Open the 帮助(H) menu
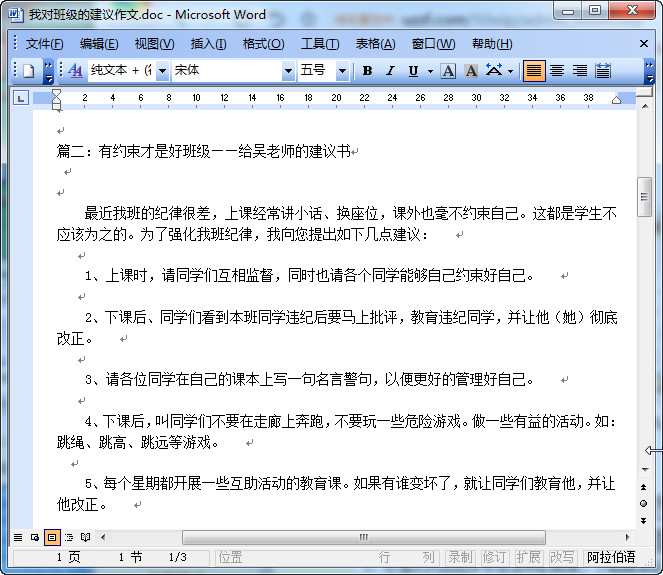 (x=492, y=44)
